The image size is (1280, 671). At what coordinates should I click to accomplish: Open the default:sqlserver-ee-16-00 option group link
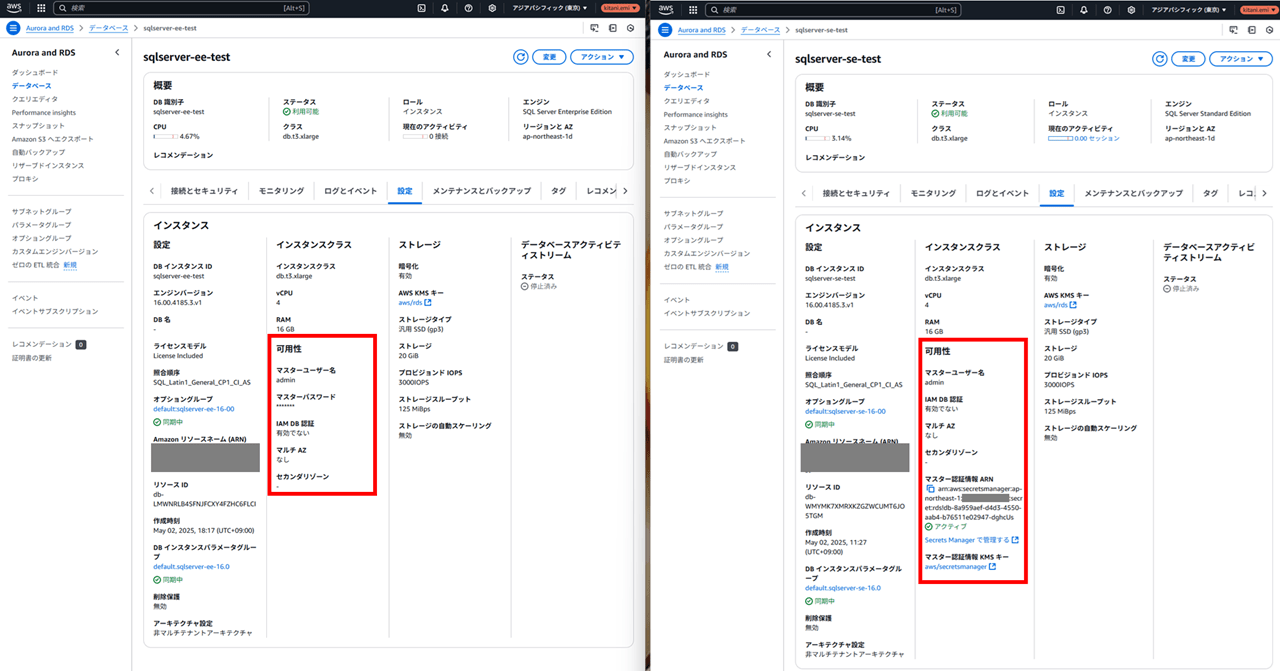[195, 410]
